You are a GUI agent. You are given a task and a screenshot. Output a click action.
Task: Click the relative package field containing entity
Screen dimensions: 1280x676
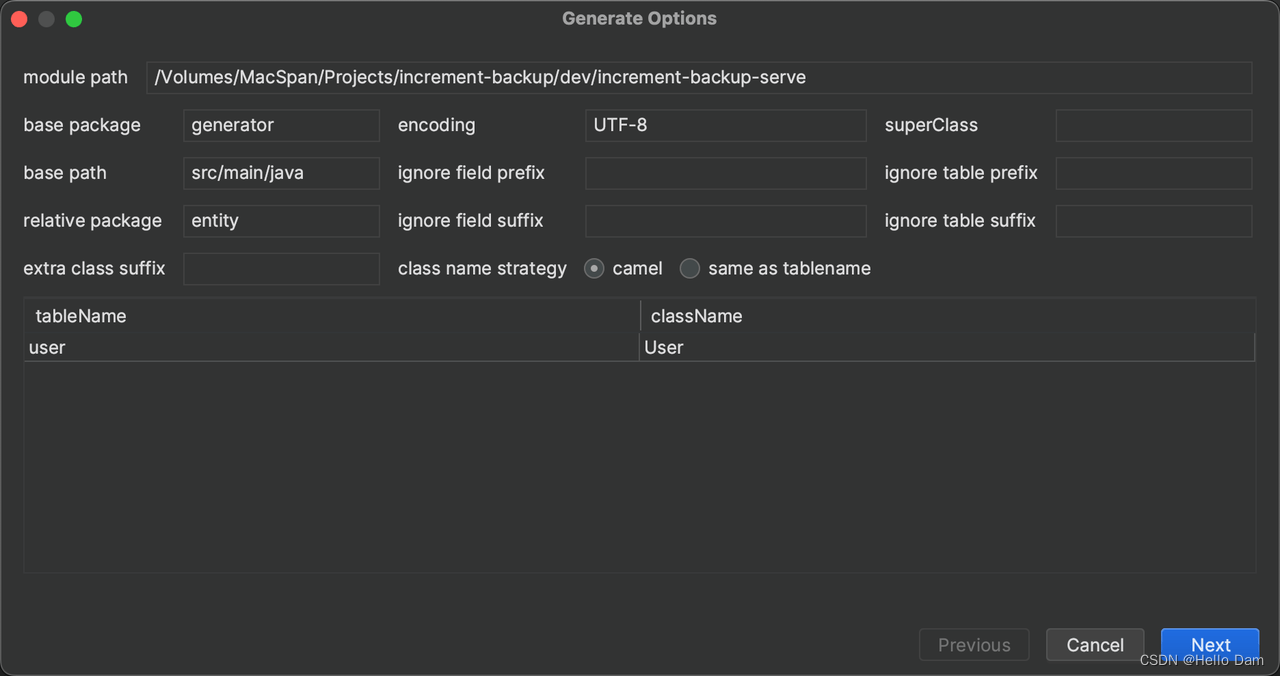281,220
